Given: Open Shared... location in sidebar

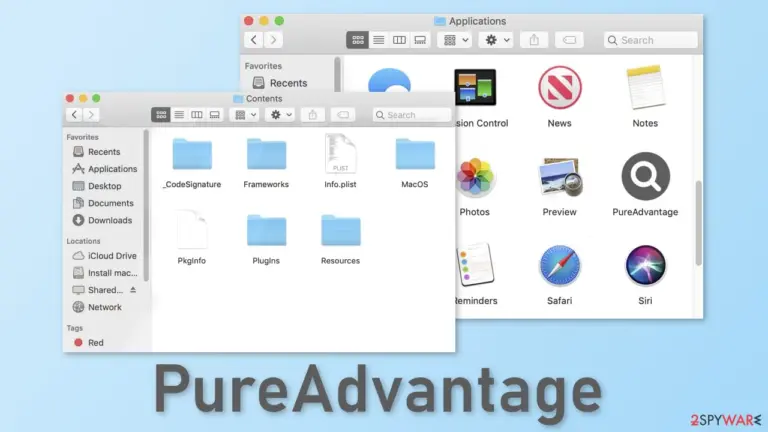Looking at the screenshot, I should coord(97,290).
